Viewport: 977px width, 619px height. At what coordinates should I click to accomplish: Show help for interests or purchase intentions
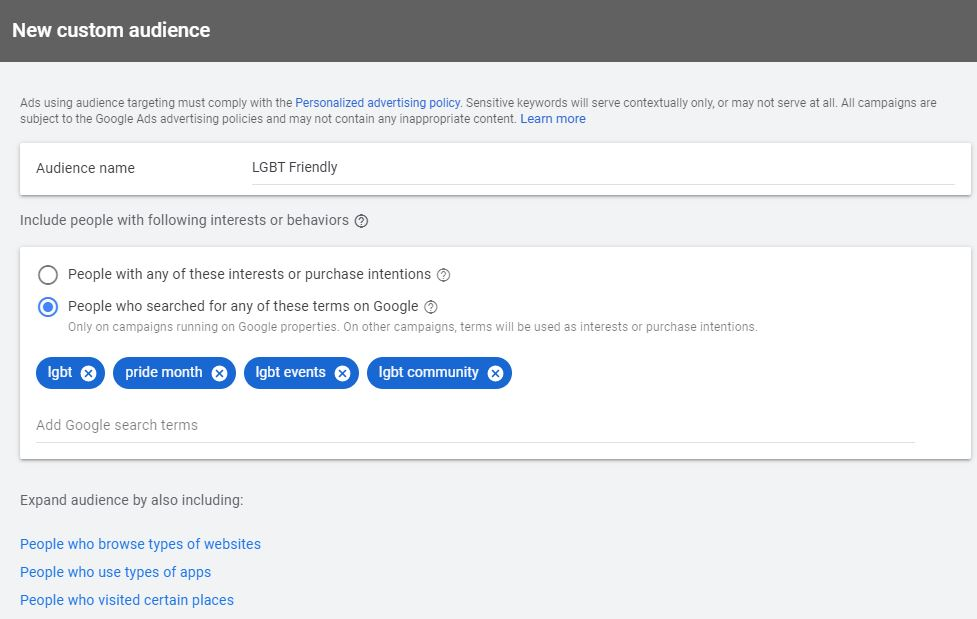tap(444, 275)
